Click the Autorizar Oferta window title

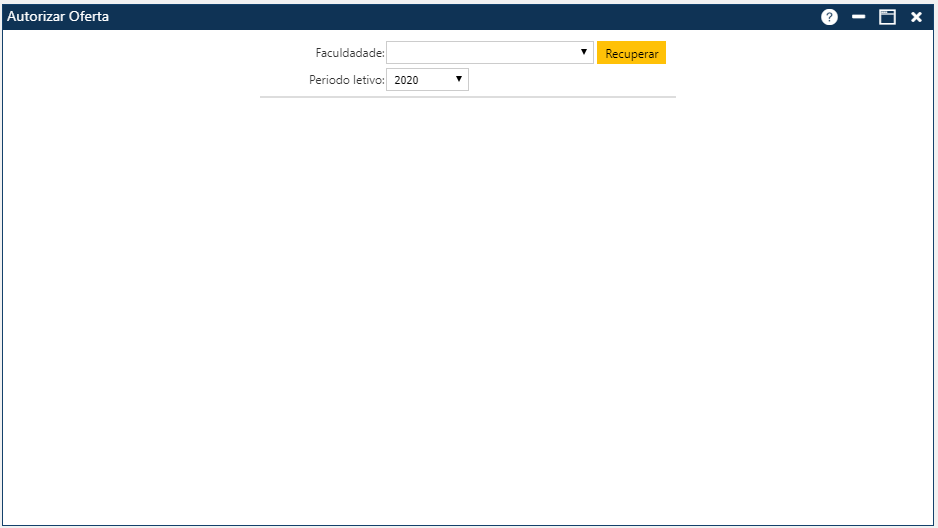pyautogui.click(x=58, y=17)
